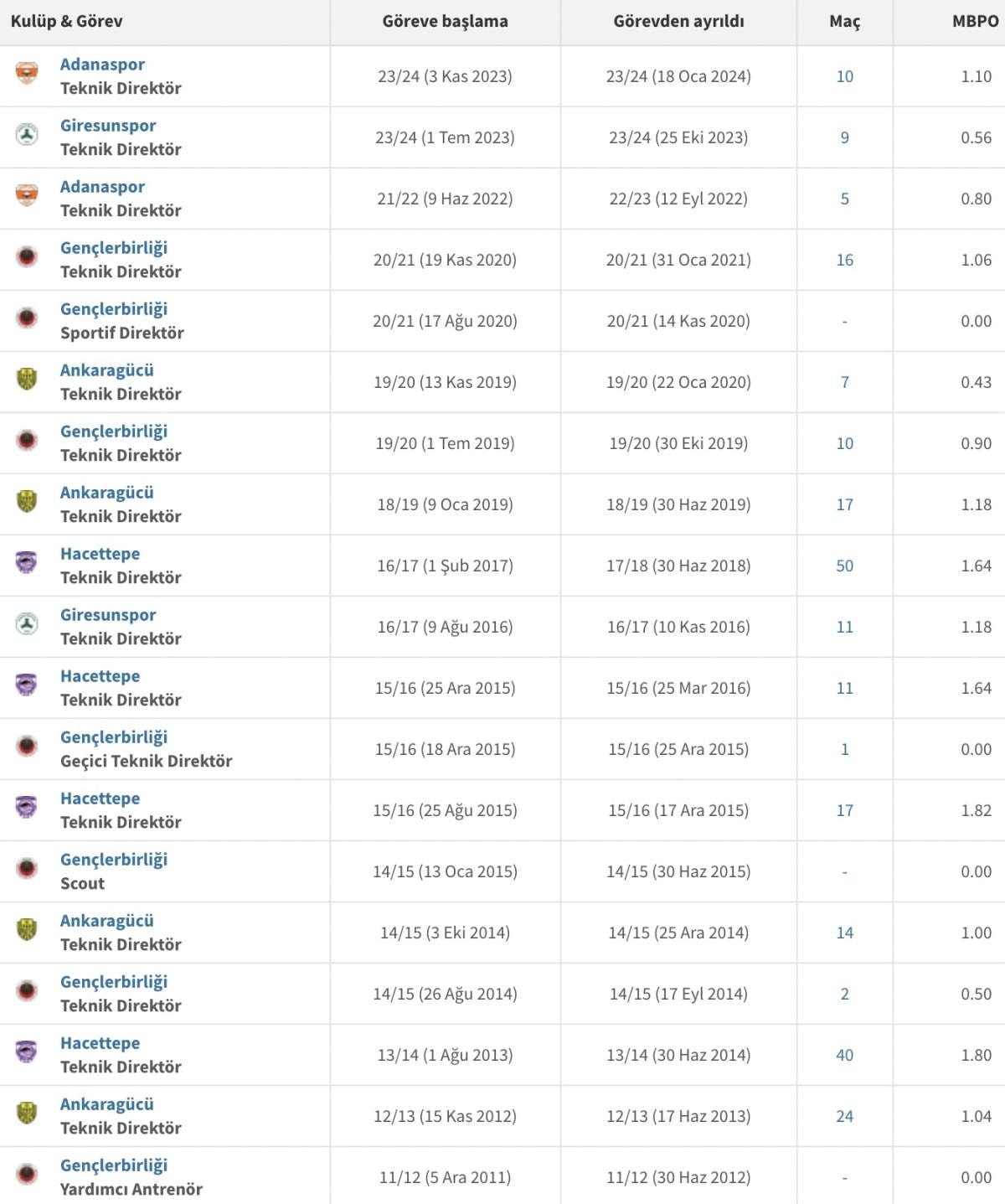Click the Hacettepe logo in the 1 Şub 2017 row
Screen dimensions: 1005x1204
point(27,563)
